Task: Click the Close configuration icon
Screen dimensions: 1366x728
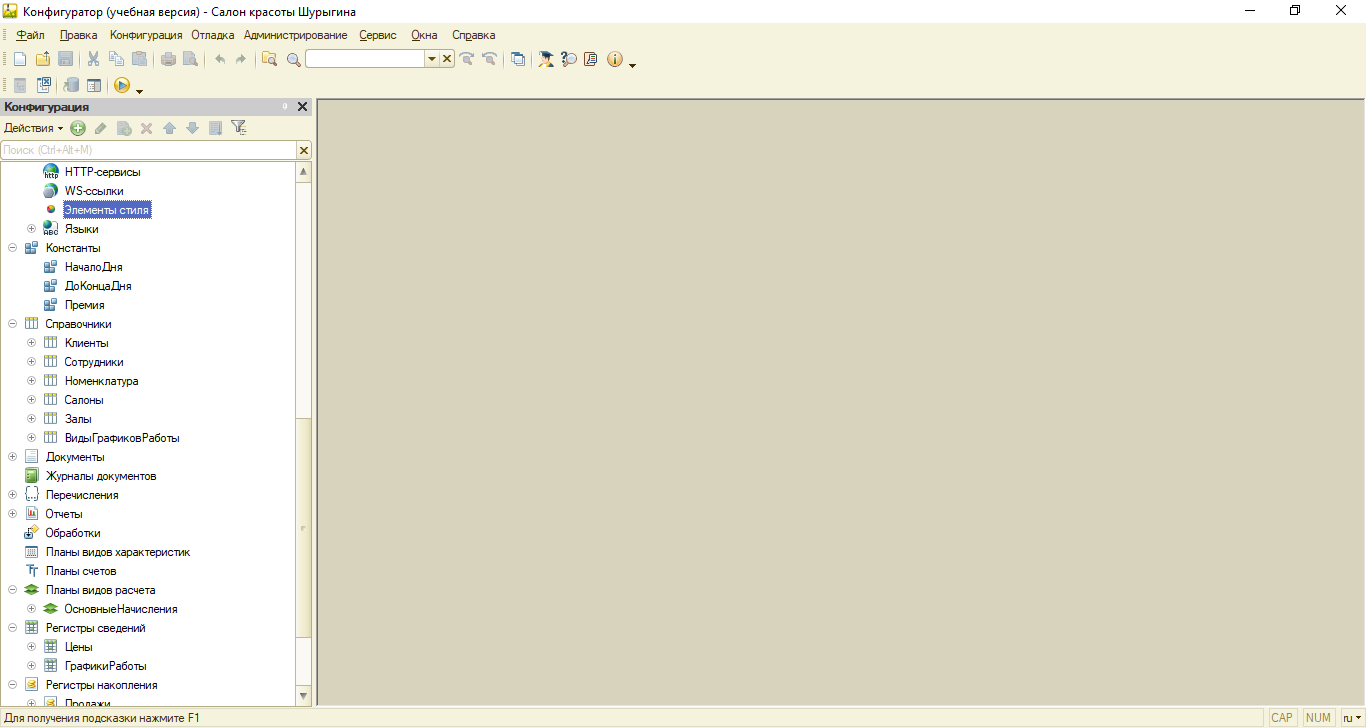Action: point(44,85)
